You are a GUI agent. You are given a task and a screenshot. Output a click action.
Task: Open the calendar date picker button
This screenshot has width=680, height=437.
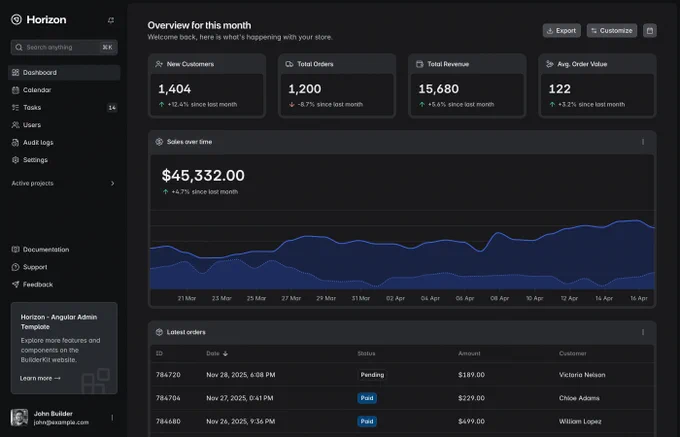click(x=650, y=30)
